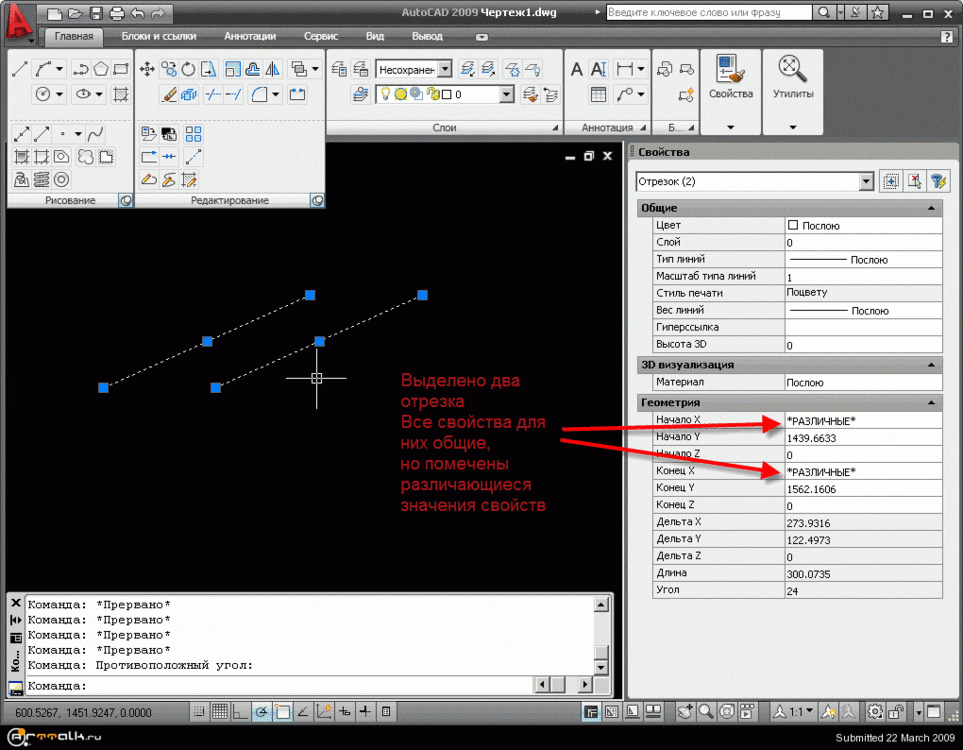Select the Spline curve tool
The width and height of the screenshot is (963, 750).
tap(95, 134)
